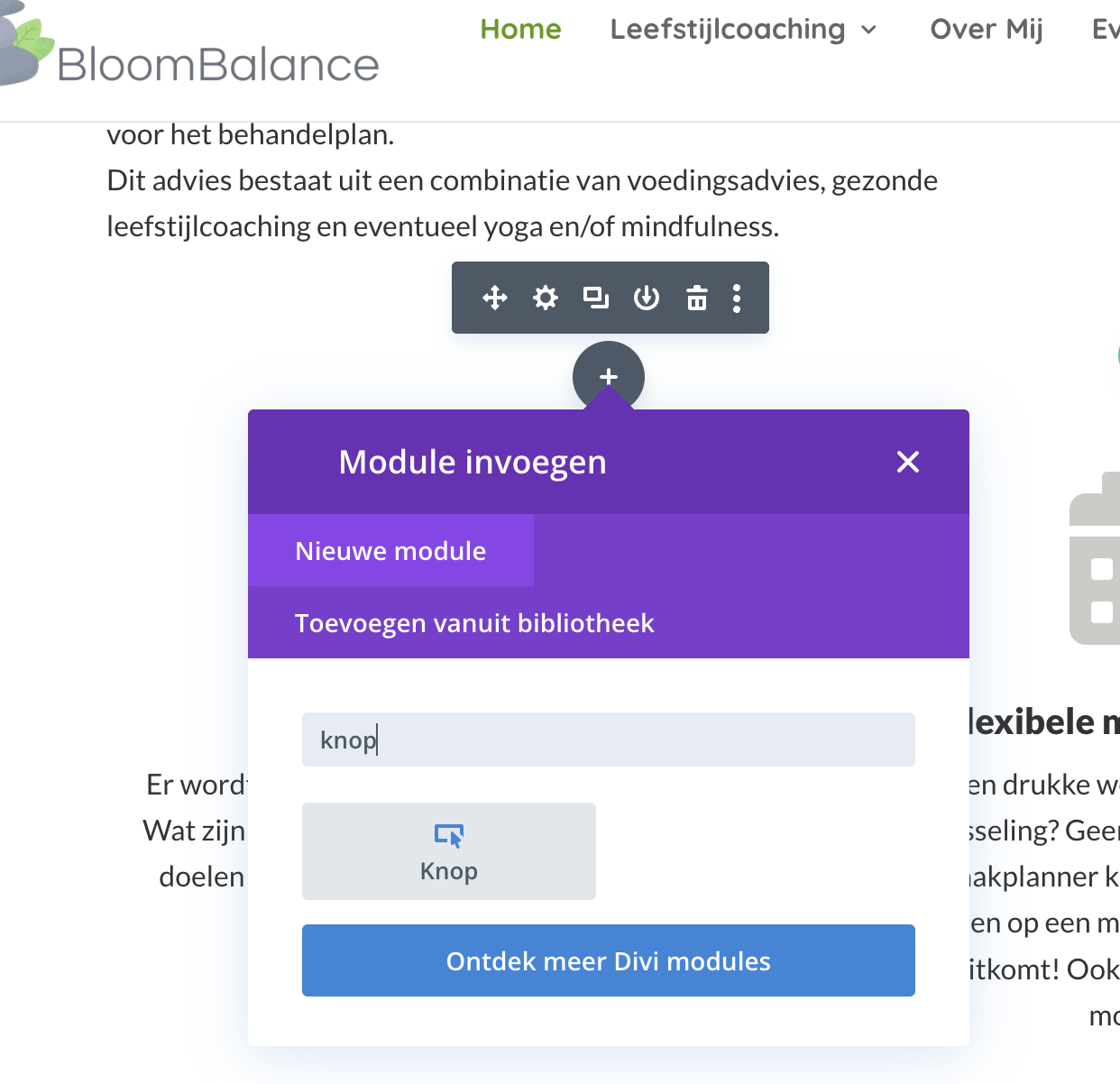This screenshot has height=1084, width=1120.
Task: Click the round plus add-module button
Action: pyautogui.click(x=609, y=376)
